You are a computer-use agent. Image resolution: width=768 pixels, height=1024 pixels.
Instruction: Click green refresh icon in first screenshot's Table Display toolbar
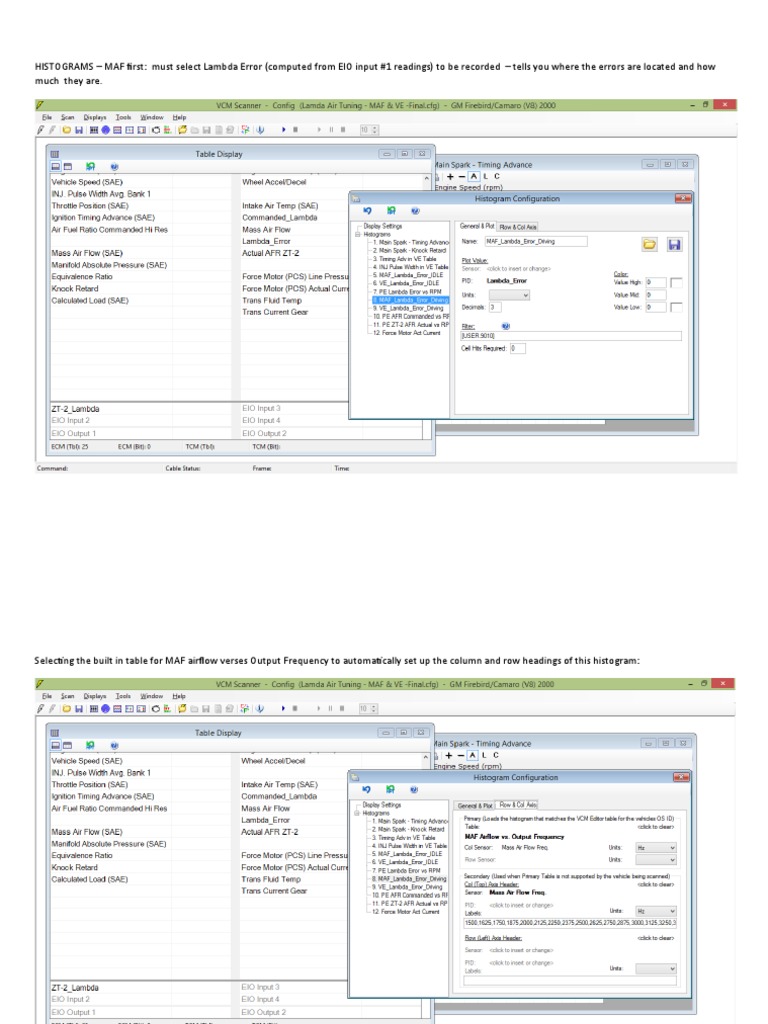tap(90, 167)
